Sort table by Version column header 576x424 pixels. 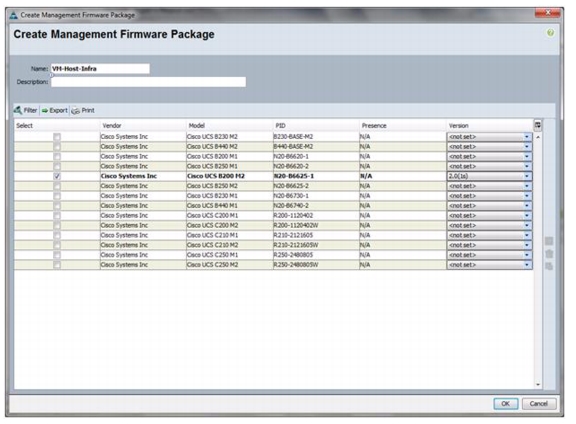(x=489, y=126)
